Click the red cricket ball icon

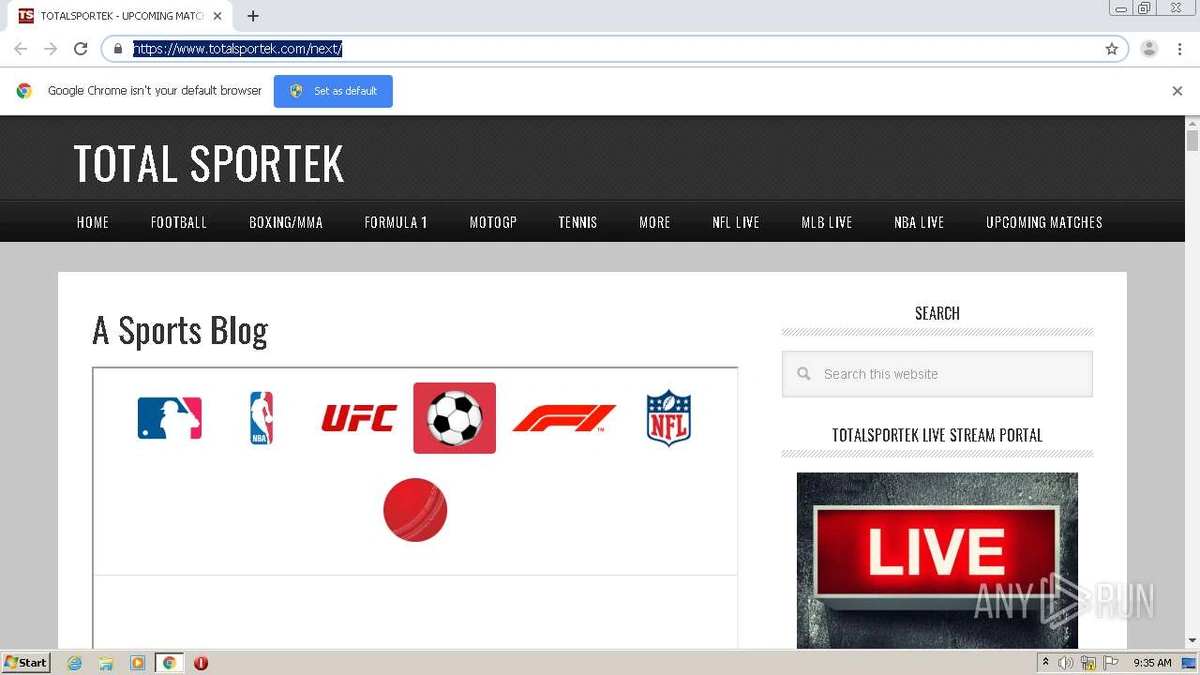coord(415,510)
